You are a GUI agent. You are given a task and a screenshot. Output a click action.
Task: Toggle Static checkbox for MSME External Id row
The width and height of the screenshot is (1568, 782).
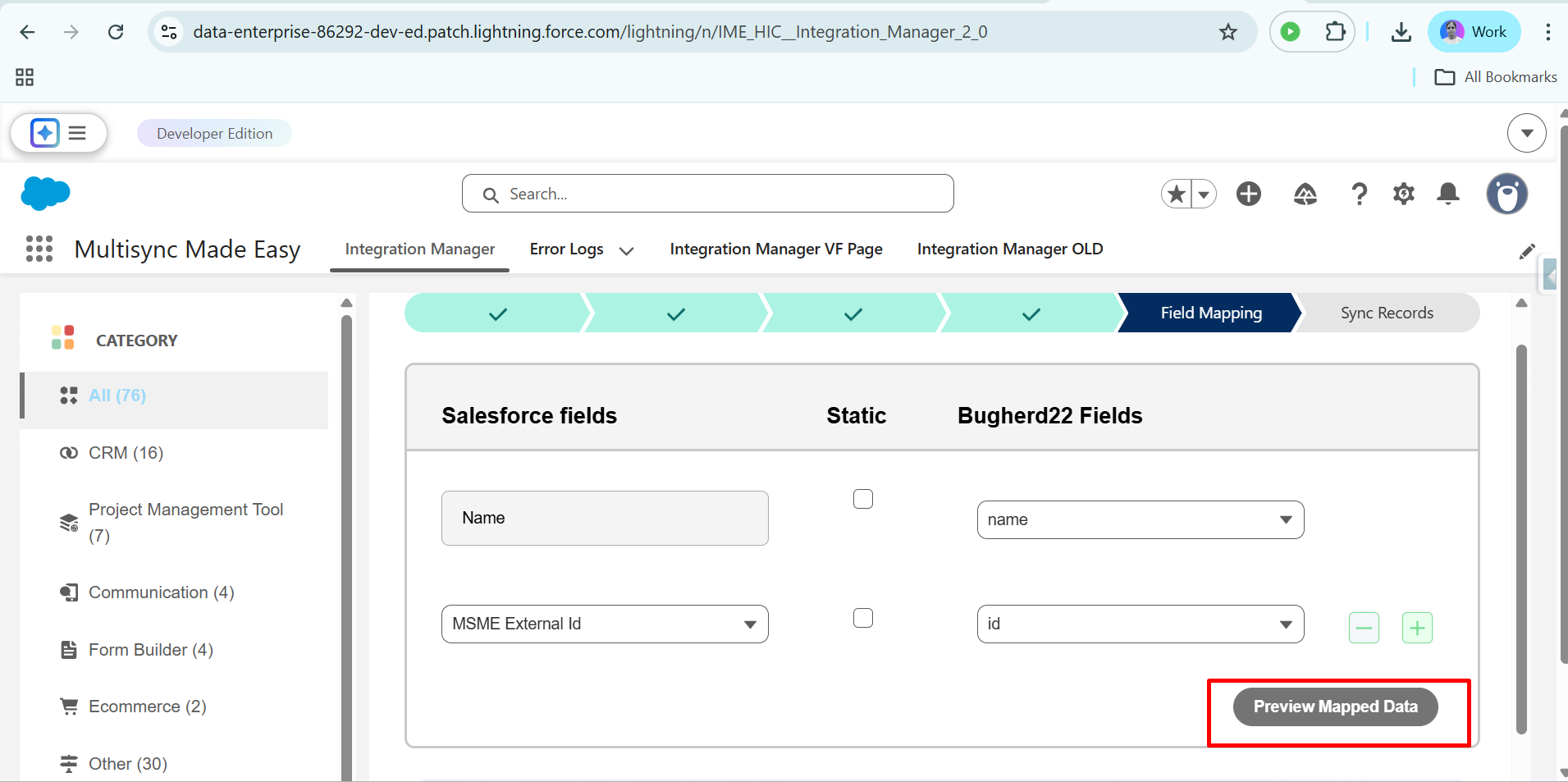(863, 618)
